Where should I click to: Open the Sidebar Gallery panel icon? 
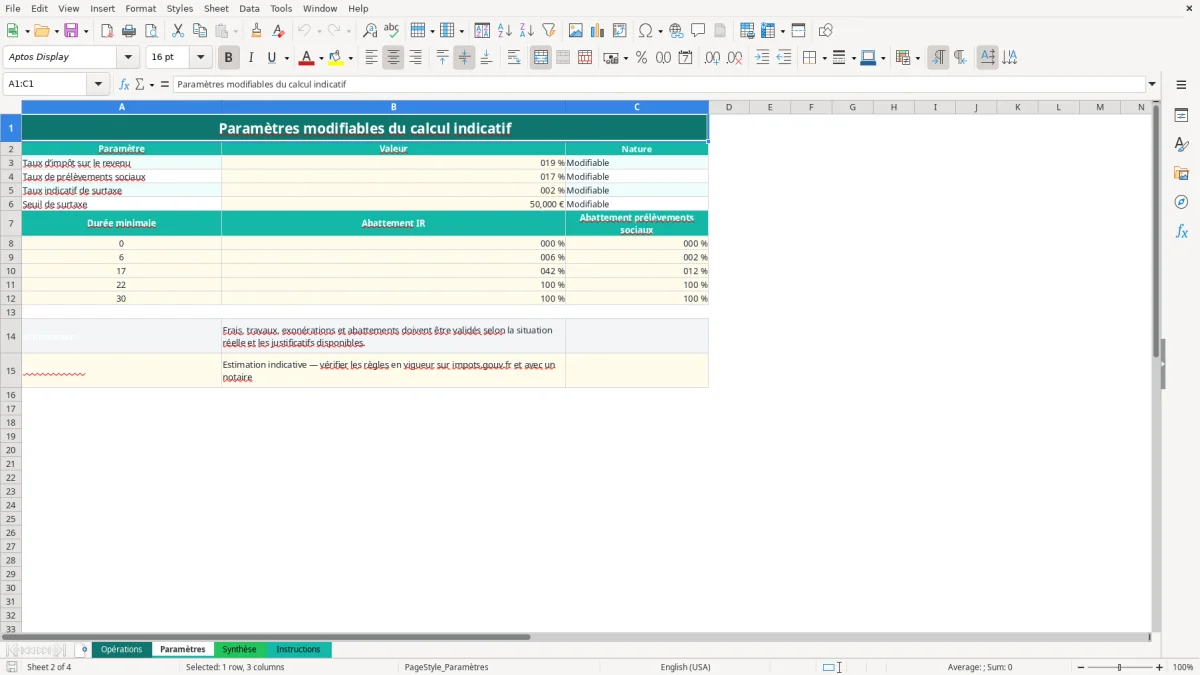[1181, 174]
